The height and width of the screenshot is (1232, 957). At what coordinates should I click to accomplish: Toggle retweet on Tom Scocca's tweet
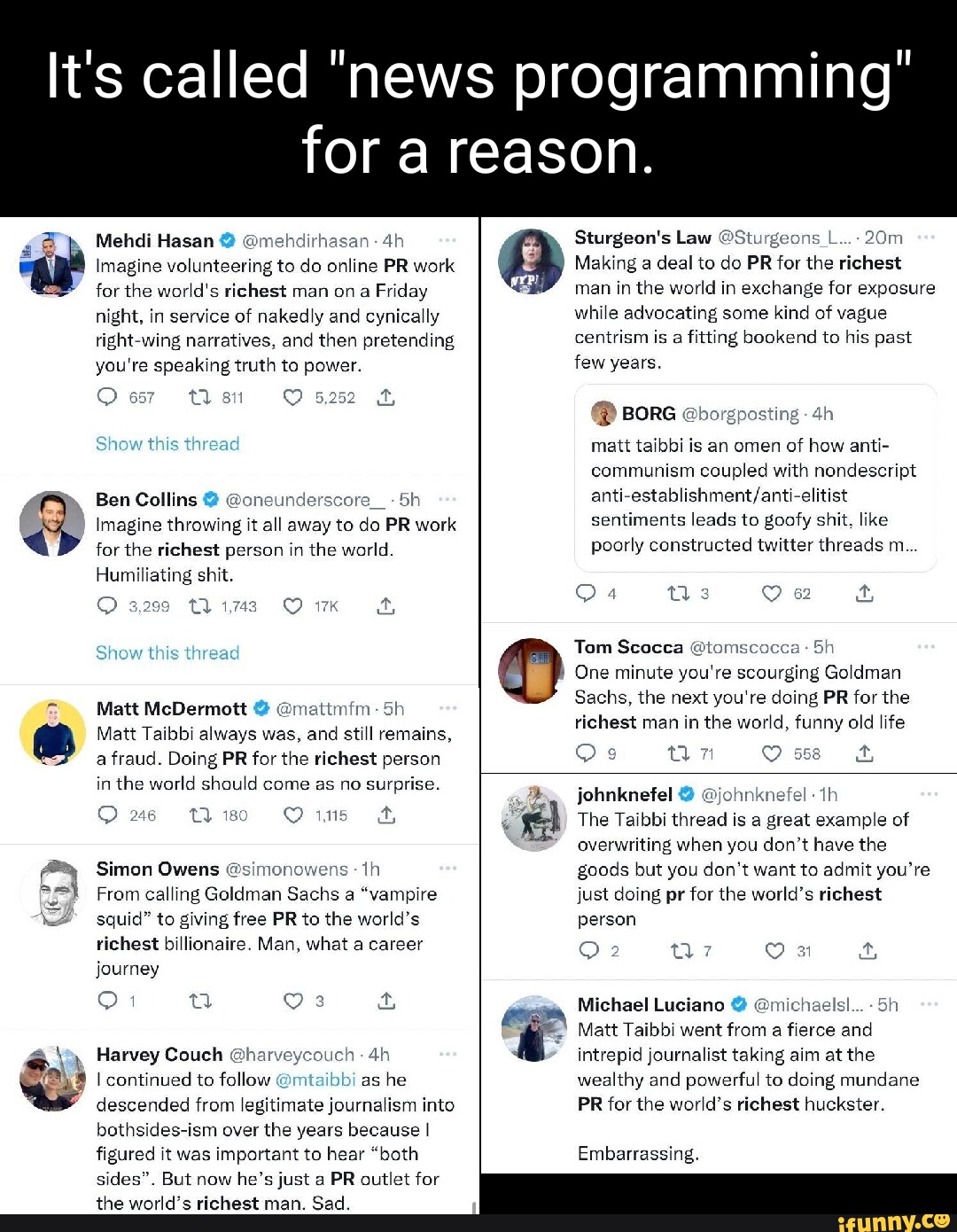click(x=679, y=753)
